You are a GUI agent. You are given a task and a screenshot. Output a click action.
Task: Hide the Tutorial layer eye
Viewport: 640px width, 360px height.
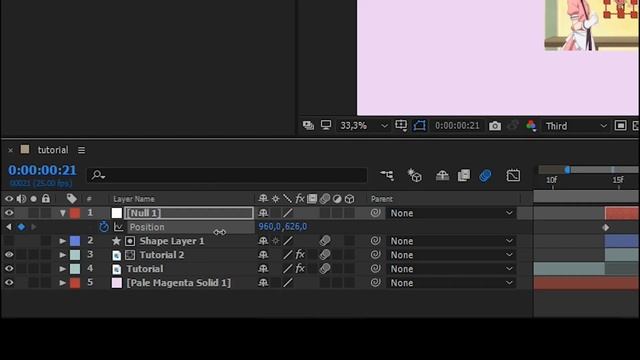click(x=9, y=269)
